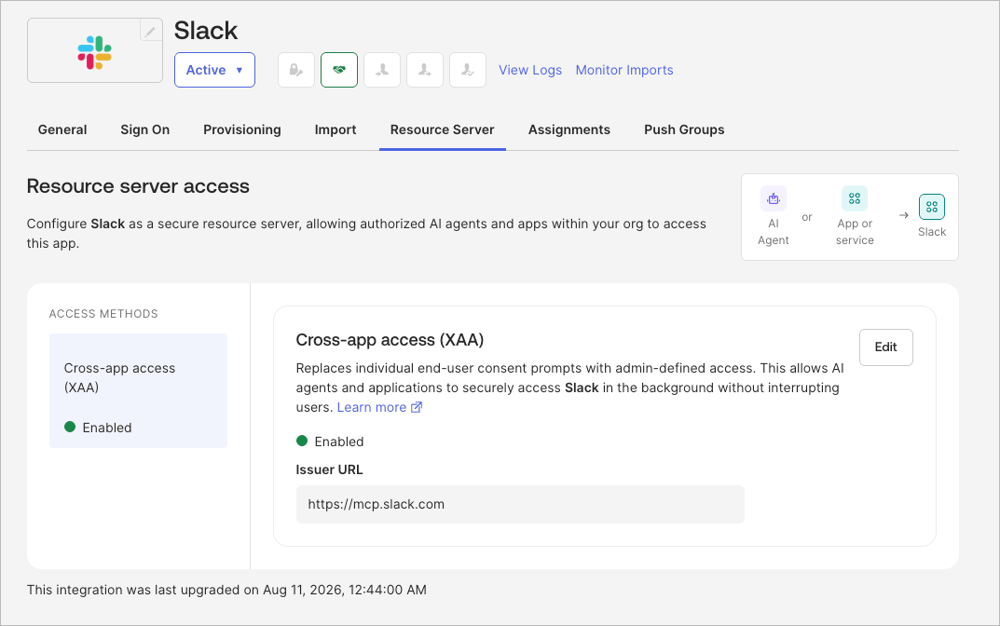Open the View Logs link
This screenshot has height=626, width=1000.
click(x=530, y=70)
